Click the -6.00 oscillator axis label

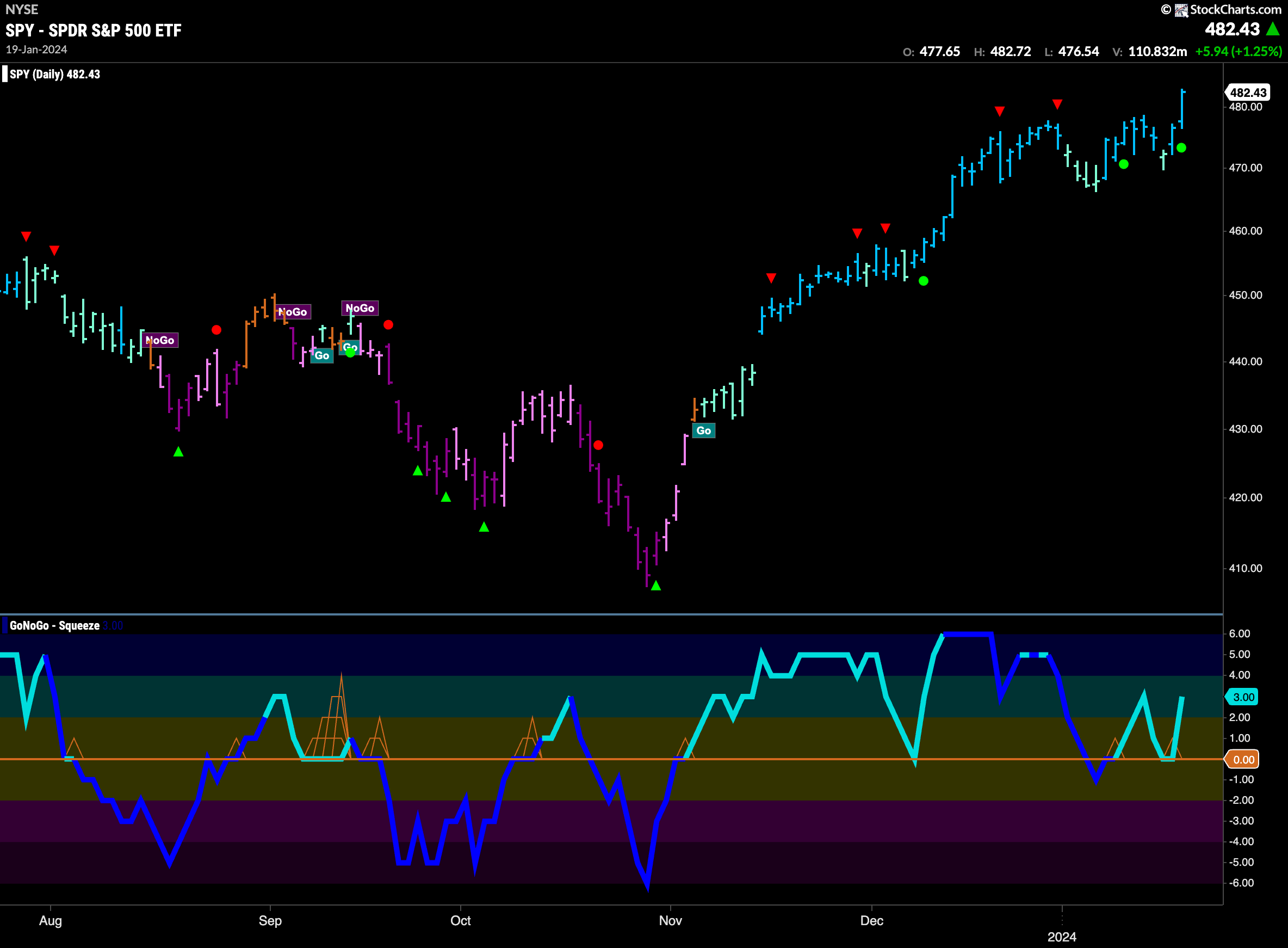click(x=1242, y=883)
